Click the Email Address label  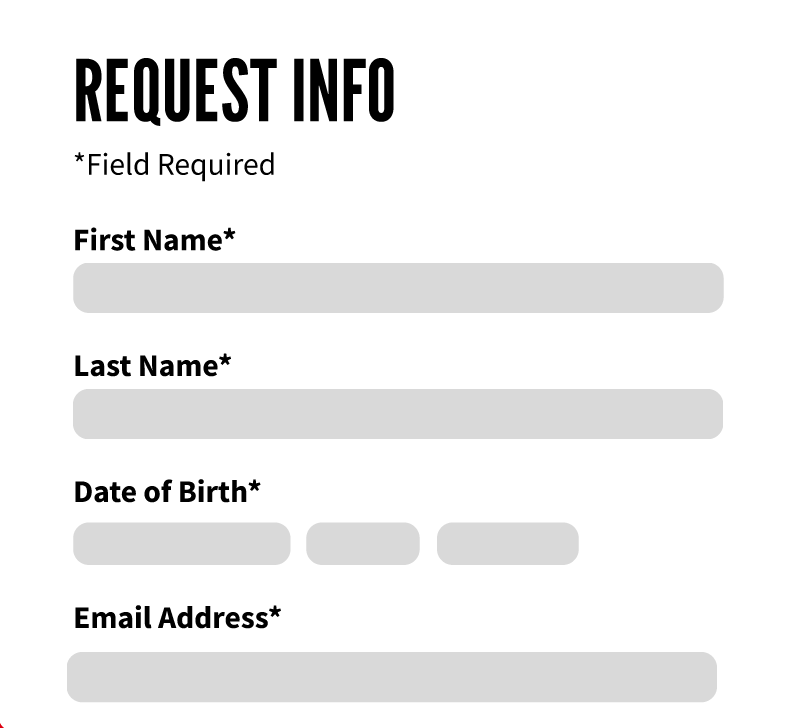170,618
